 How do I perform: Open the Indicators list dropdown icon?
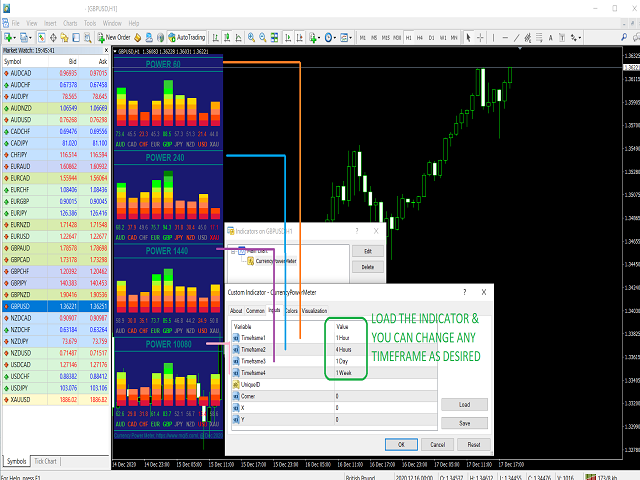314,38
